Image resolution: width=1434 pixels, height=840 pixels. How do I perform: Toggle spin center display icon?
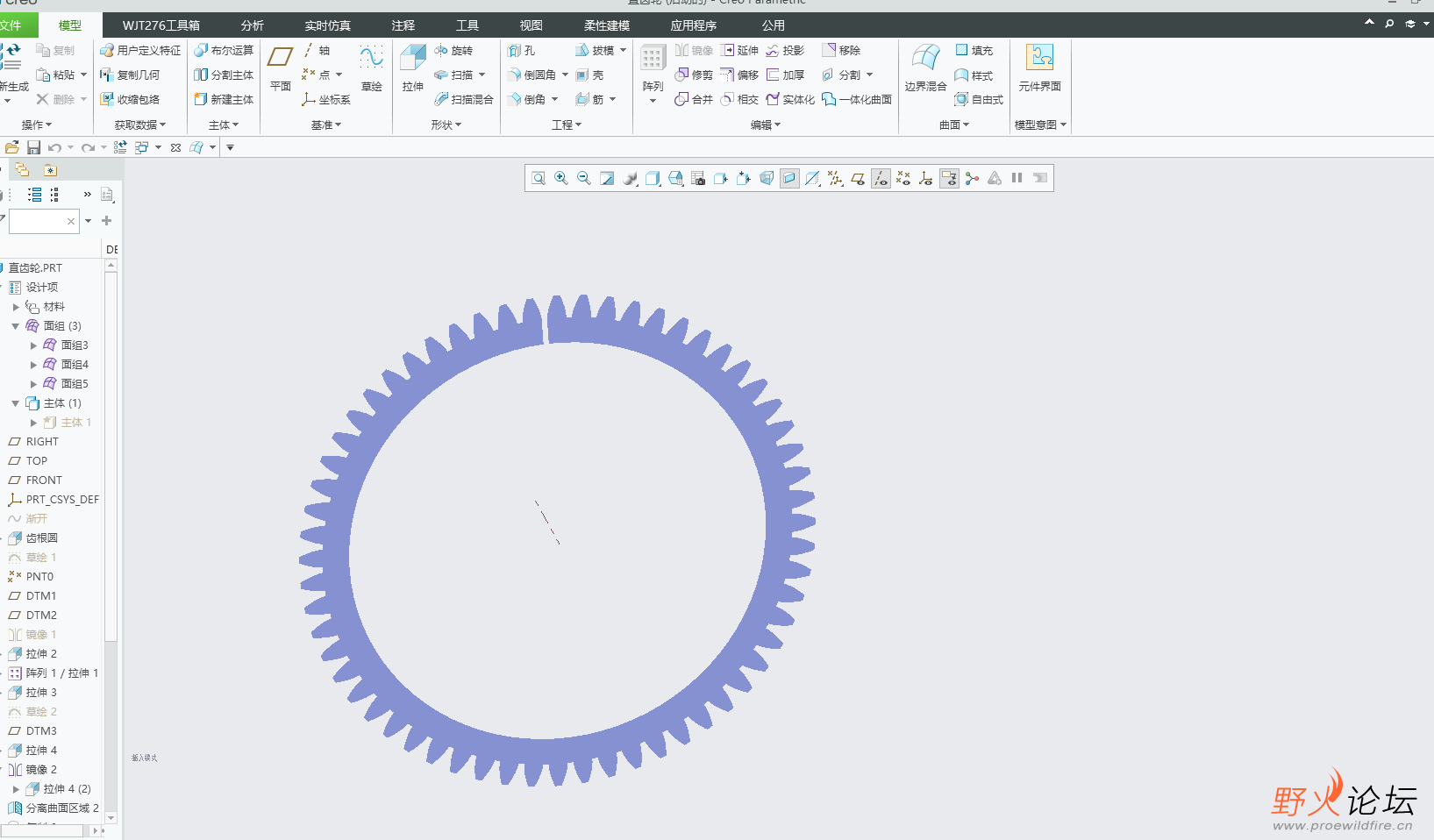[x=972, y=179]
